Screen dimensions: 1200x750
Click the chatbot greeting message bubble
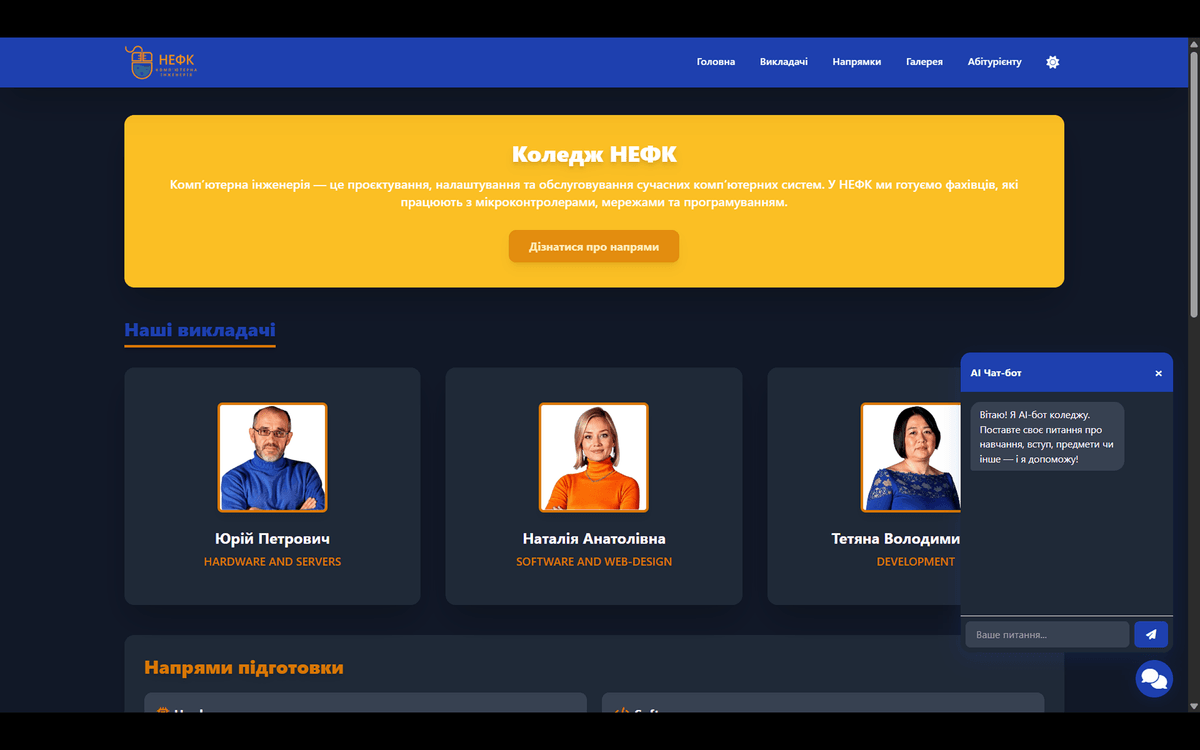point(1047,436)
